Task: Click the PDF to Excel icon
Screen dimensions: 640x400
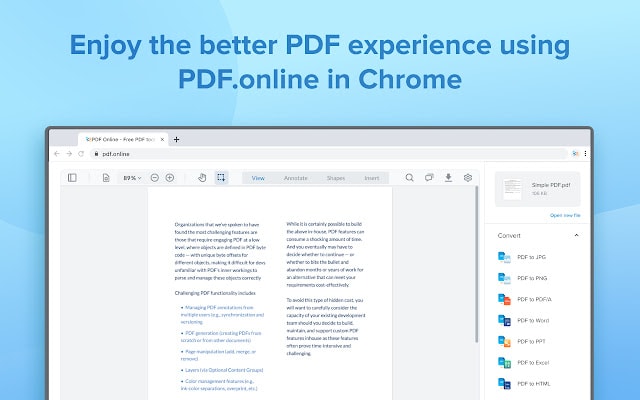Action: pos(504,362)
